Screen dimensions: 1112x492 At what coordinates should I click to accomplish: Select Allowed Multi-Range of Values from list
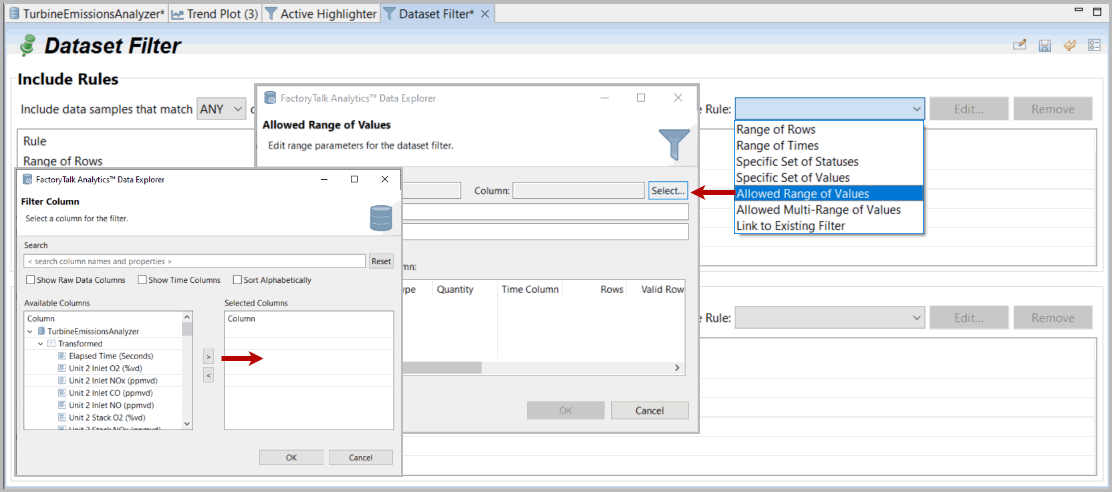point(818,210)
